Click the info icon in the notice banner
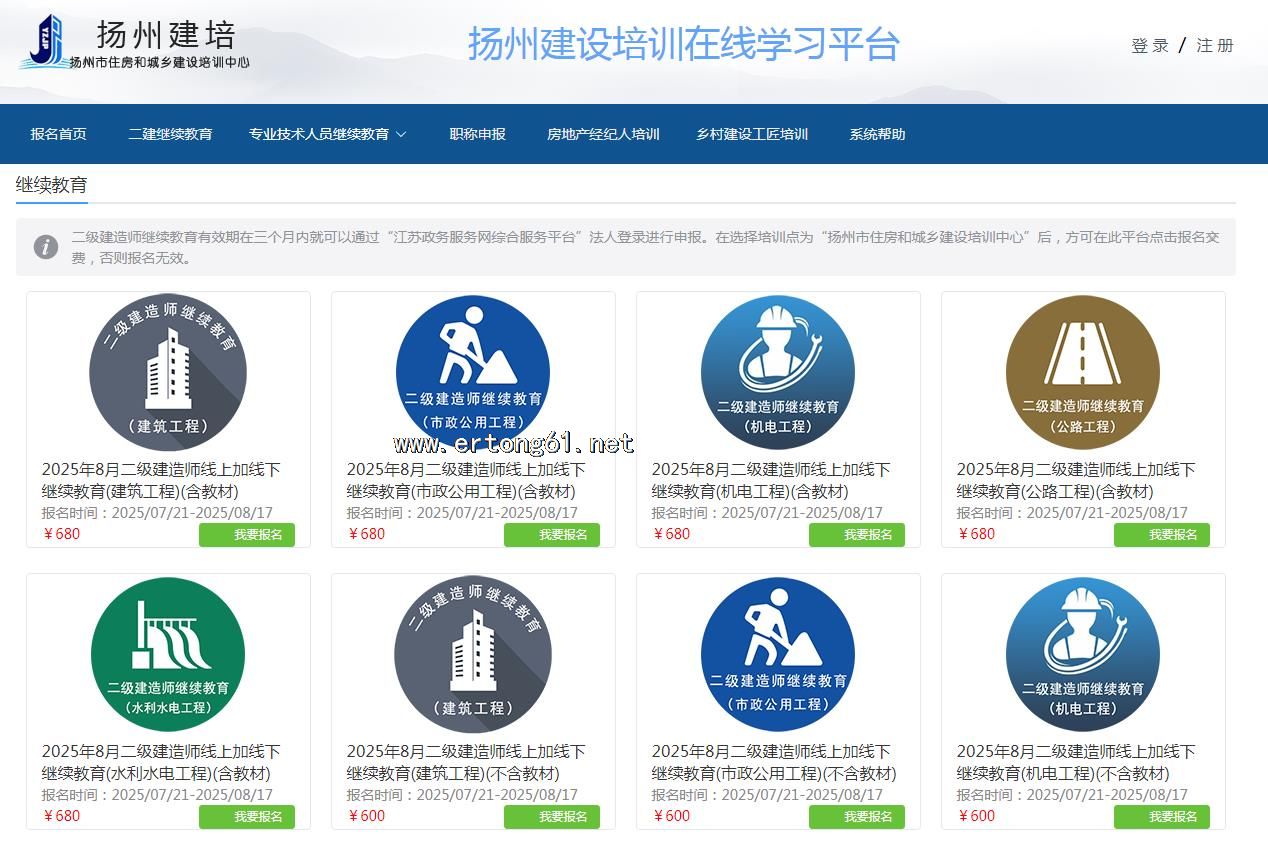This screenshot has height=852, width=1268. (x=46, y=247)
